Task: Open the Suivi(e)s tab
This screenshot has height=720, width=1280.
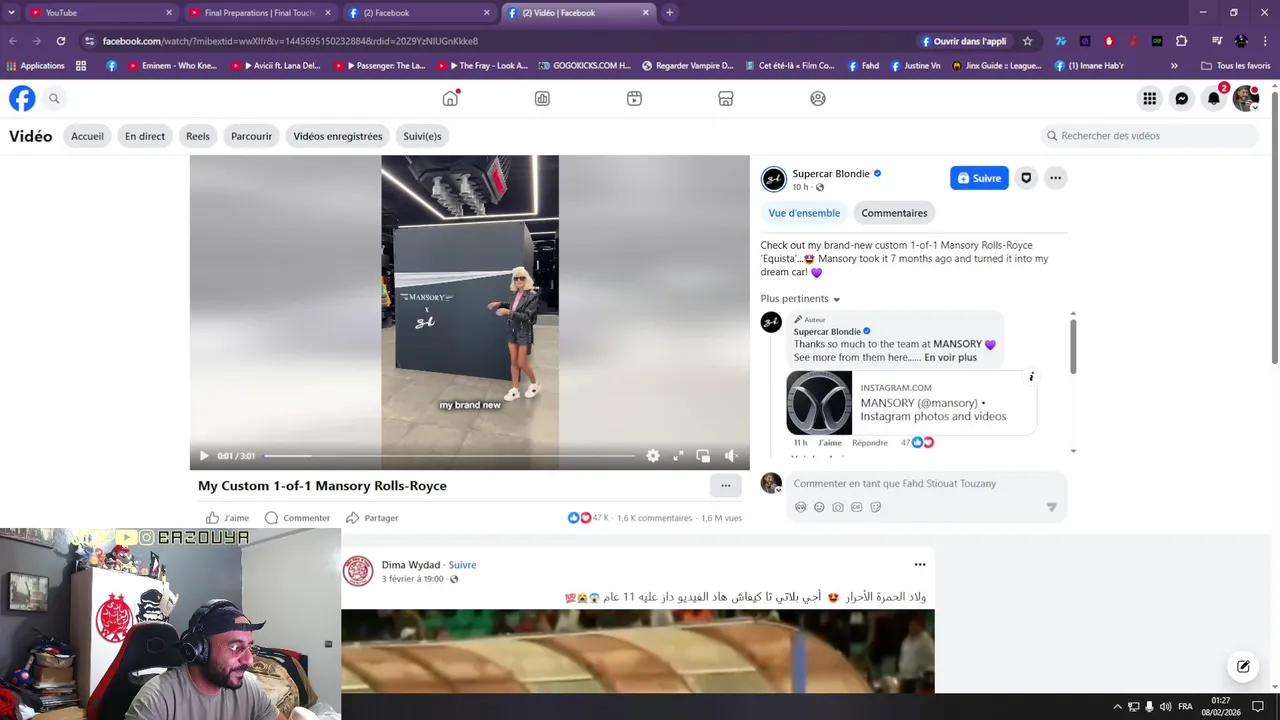Action: (x=422, y=136)
